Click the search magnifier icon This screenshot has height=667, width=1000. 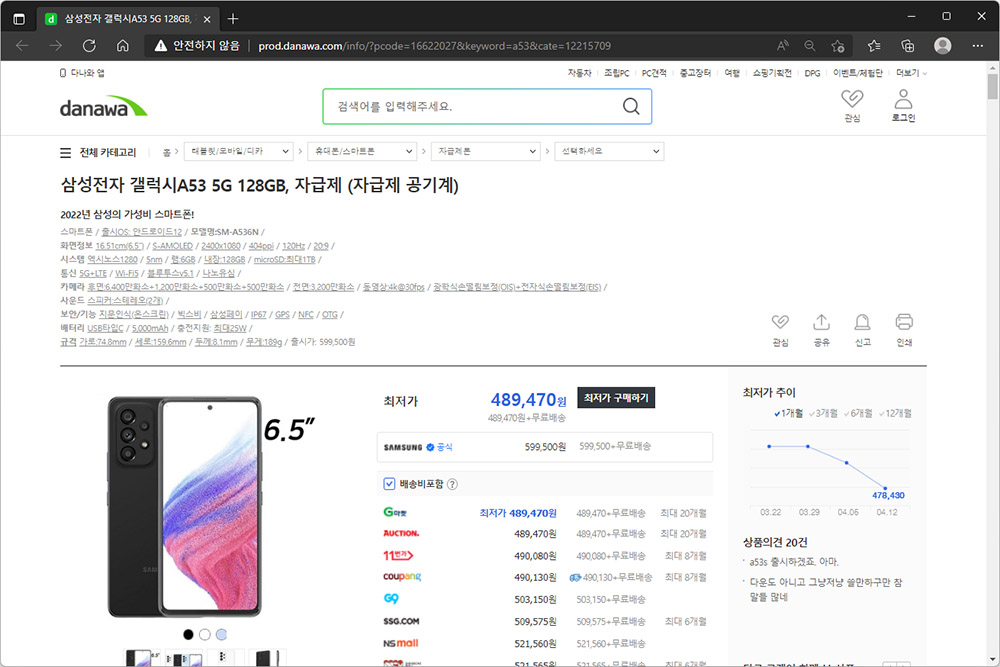(631, 106)
